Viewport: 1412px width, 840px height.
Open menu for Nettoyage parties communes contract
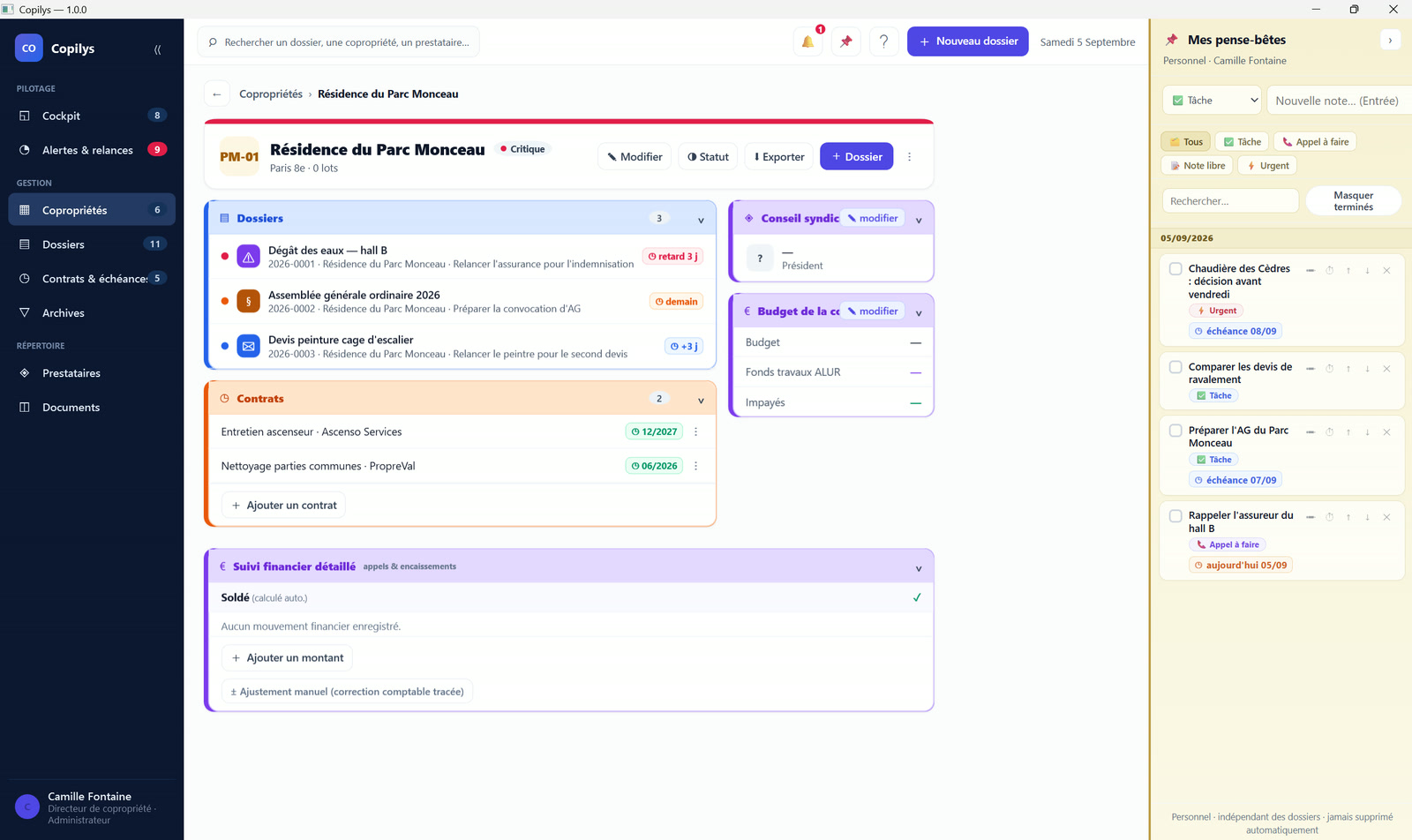click(696, 466)
